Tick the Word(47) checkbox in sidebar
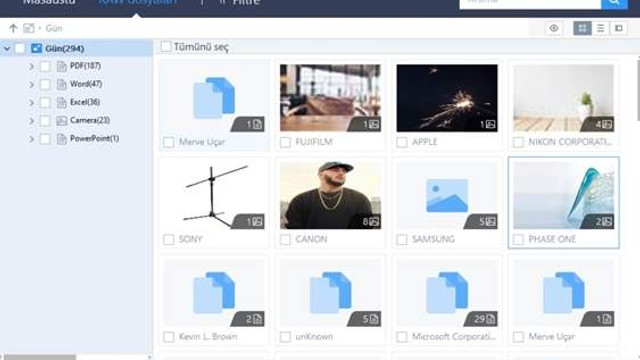Image resolution: width=640 pixels, height=360 pixels. (x=45, y=84)
